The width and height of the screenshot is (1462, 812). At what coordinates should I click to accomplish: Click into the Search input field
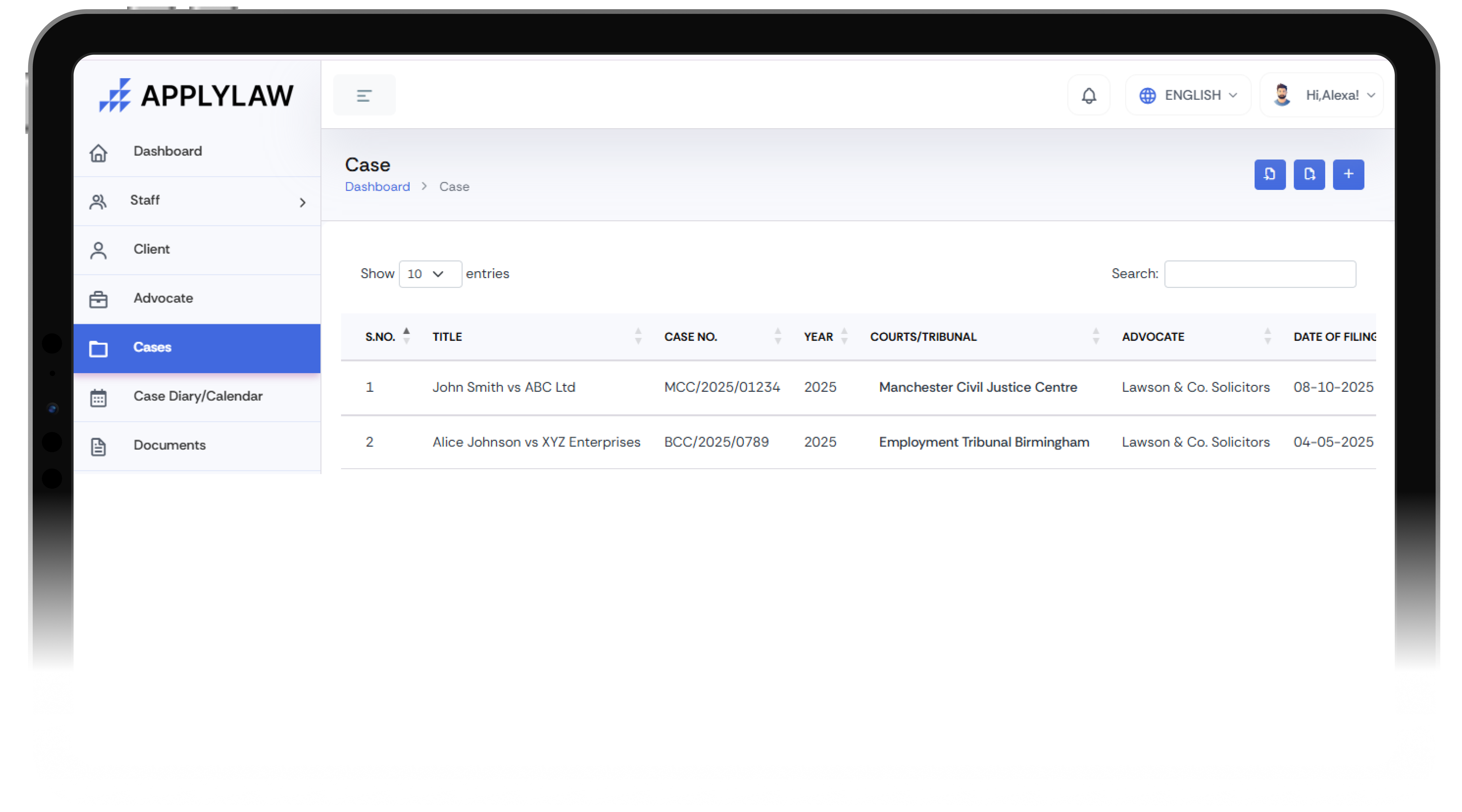1259,274
